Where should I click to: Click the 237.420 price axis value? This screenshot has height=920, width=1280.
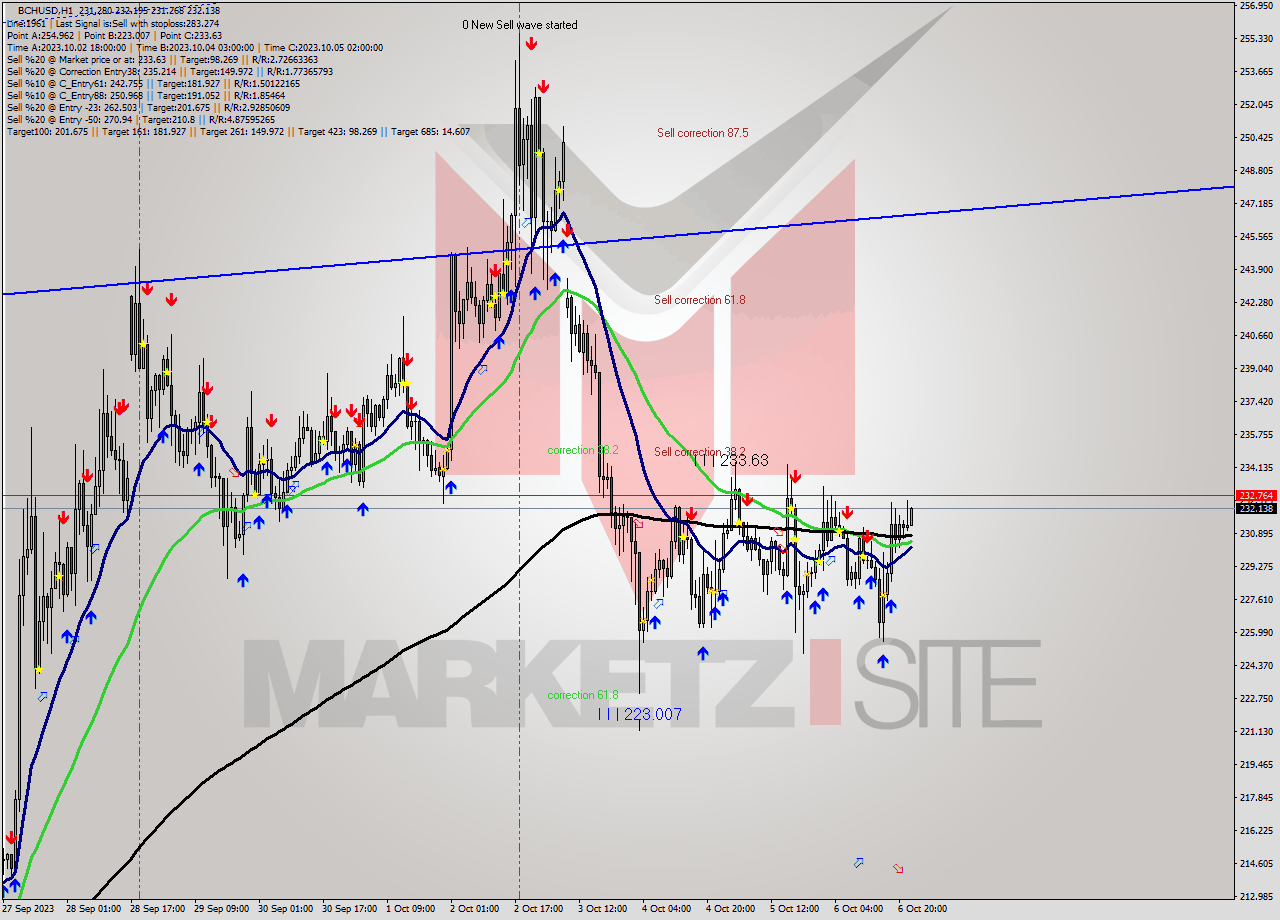click(1256, 402)
